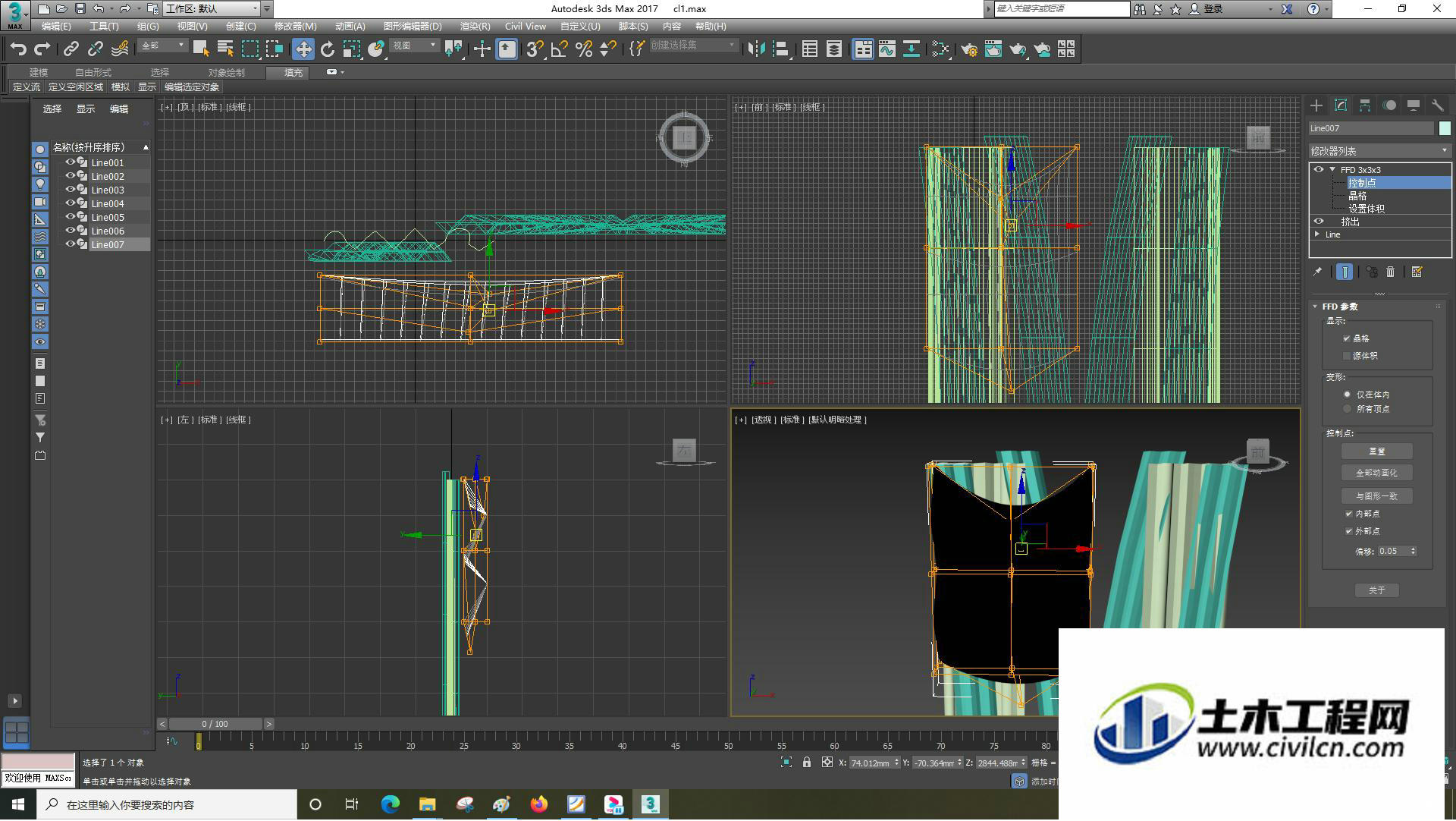Open the 工作区: 默认 workspace dropdown

(x=212, y=8)
